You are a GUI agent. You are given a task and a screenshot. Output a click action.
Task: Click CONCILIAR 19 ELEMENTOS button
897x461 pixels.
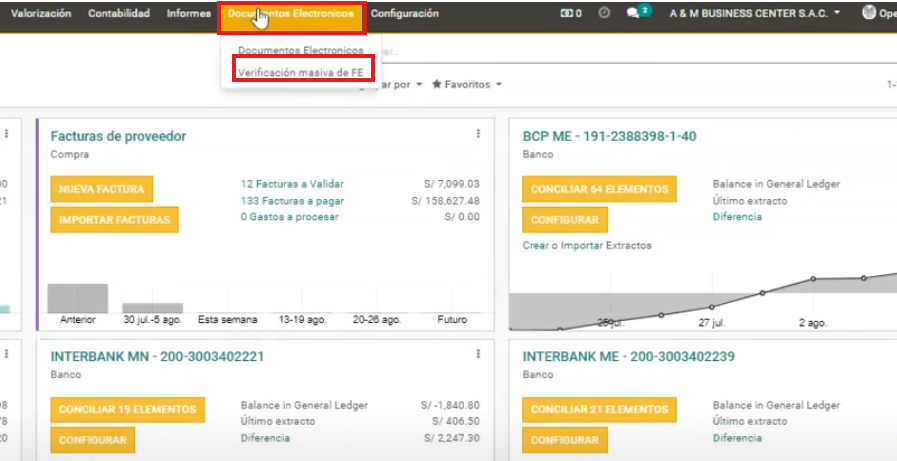tap(128, 410)
